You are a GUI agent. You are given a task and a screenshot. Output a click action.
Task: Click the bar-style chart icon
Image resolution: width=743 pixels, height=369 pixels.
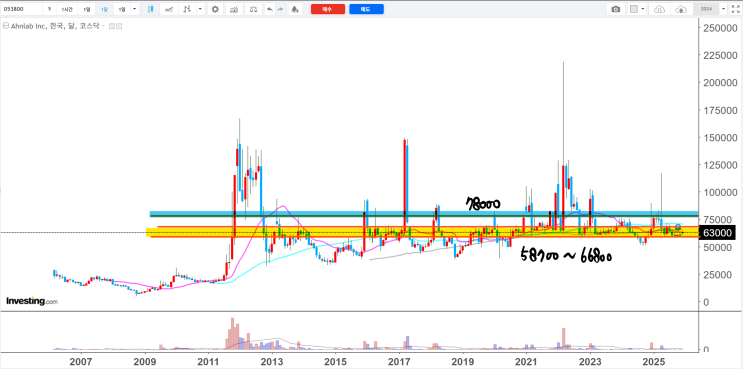[x=188, y=9]
